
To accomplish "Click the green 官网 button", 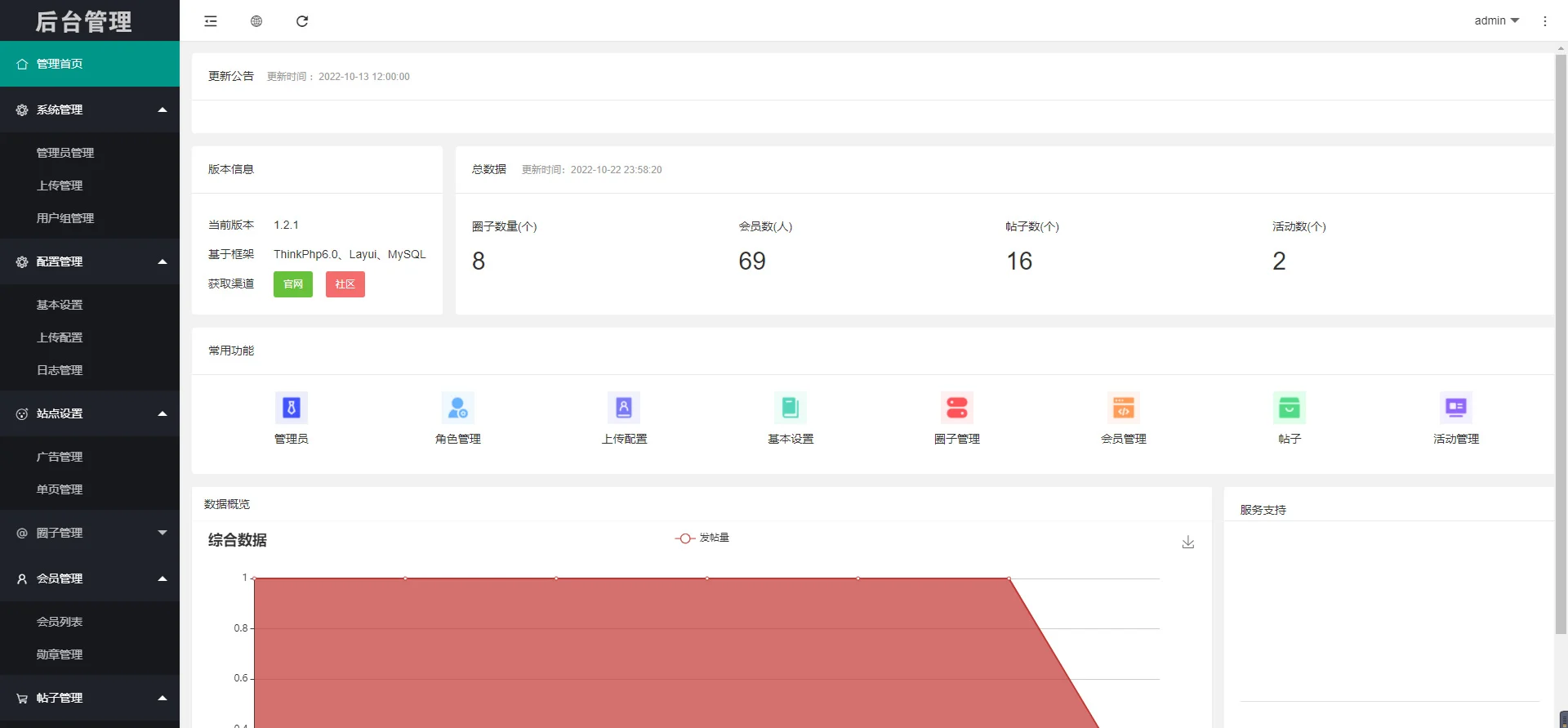I will [x=293, y=284].
